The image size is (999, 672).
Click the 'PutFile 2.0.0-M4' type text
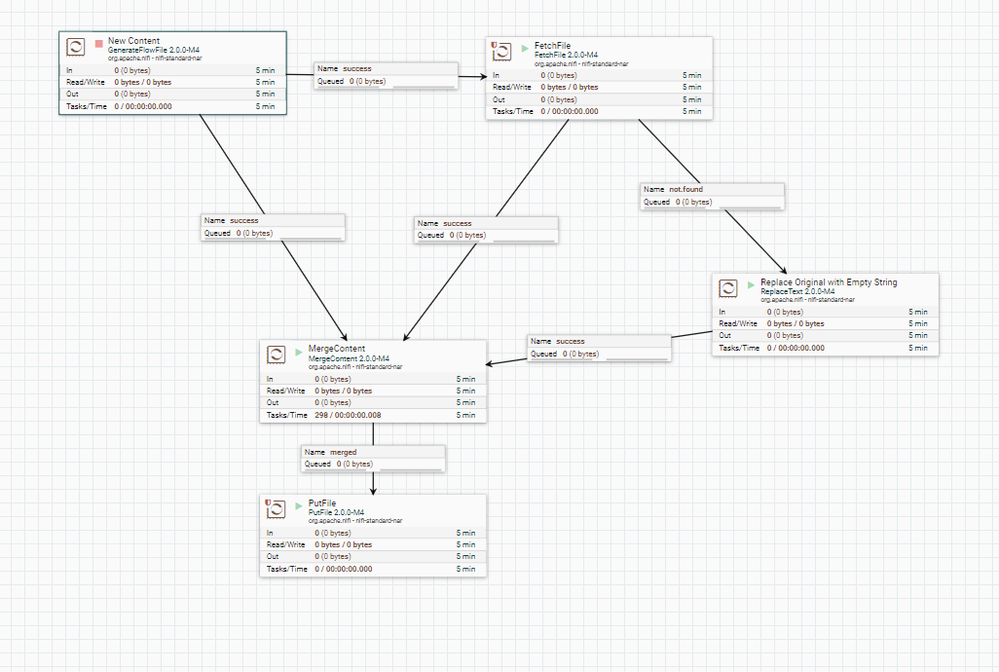(x=336, y=513)
